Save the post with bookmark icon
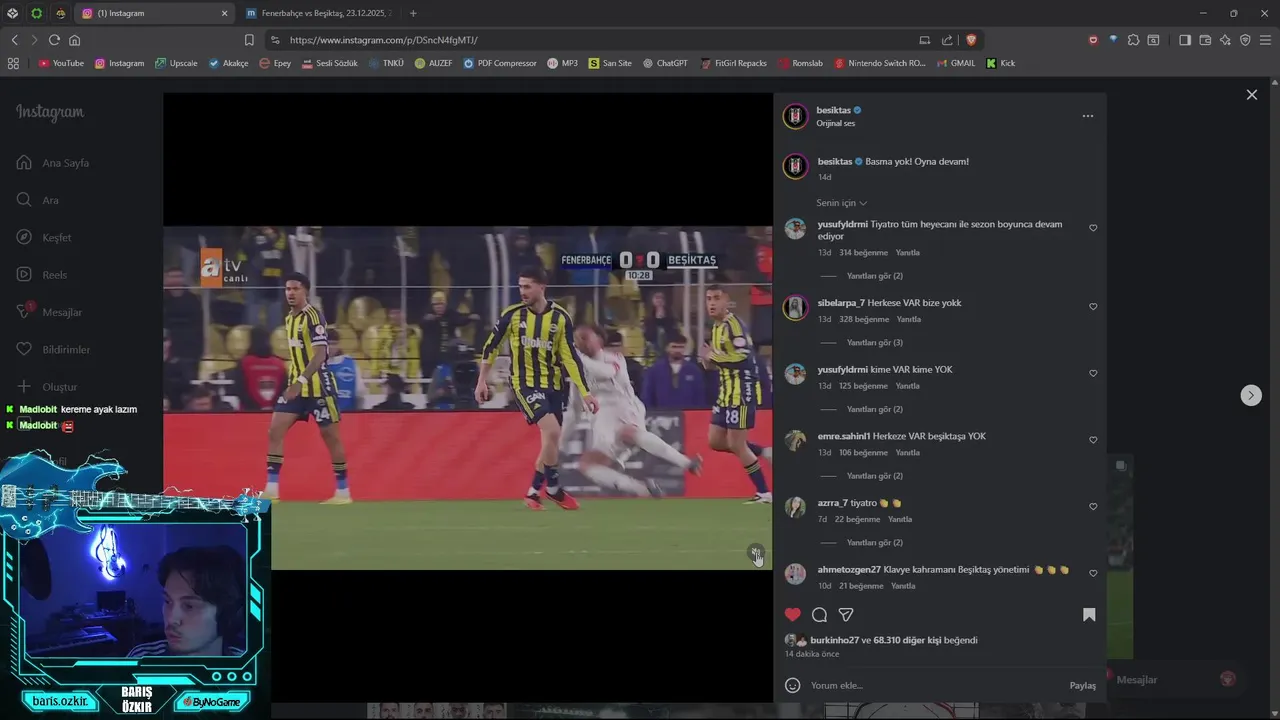The image size is (1280, 720). 1089,615
